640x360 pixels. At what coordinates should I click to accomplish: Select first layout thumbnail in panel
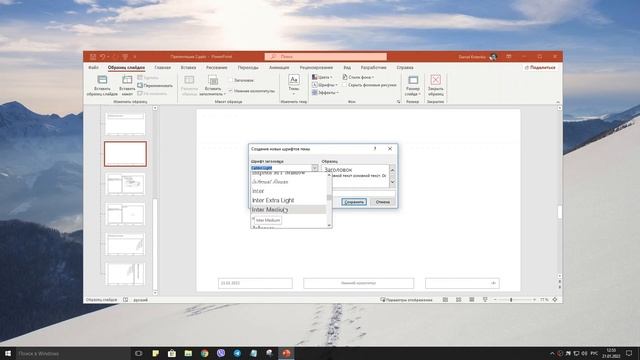pyautogui.click(x=125, y=124)
